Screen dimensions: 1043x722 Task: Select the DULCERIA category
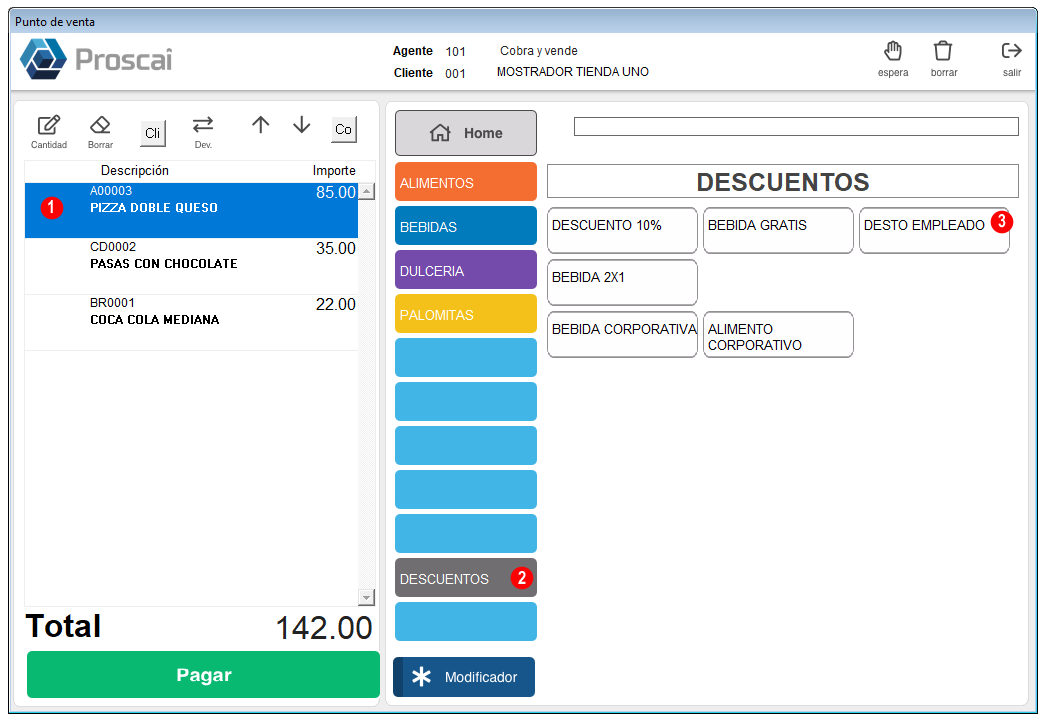[466, 270]
